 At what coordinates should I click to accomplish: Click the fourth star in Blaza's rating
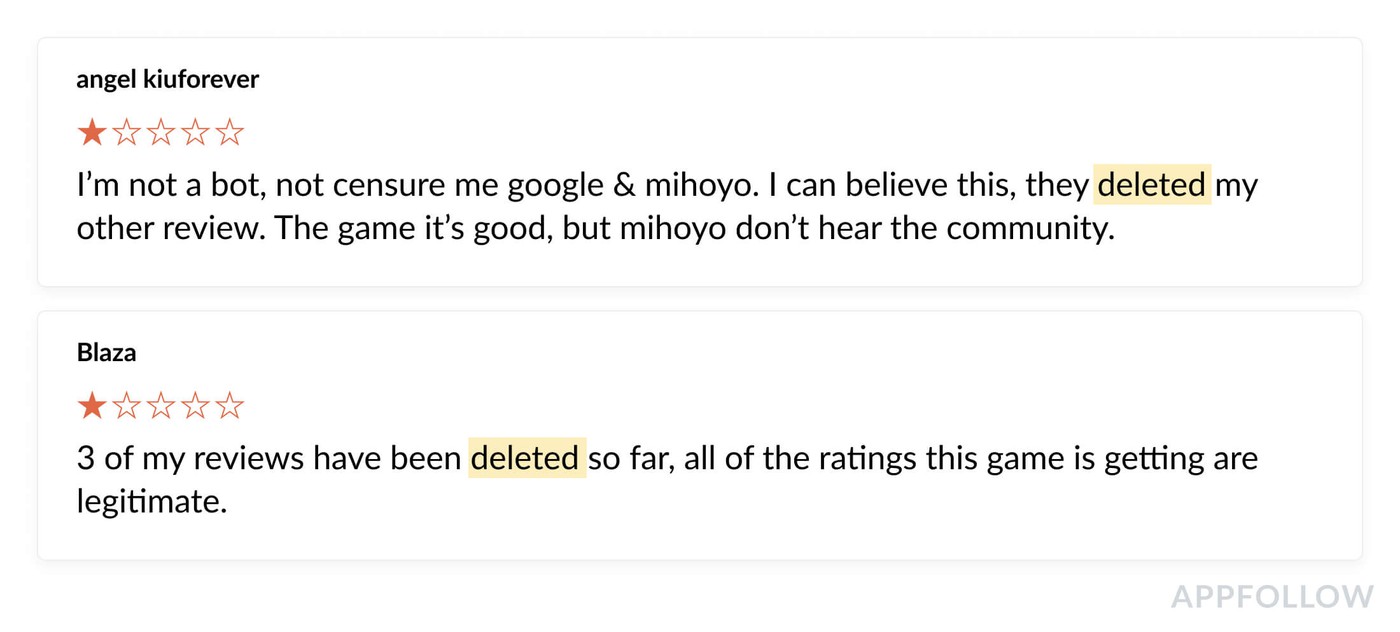pyautogui.click(x=195, y=405)
